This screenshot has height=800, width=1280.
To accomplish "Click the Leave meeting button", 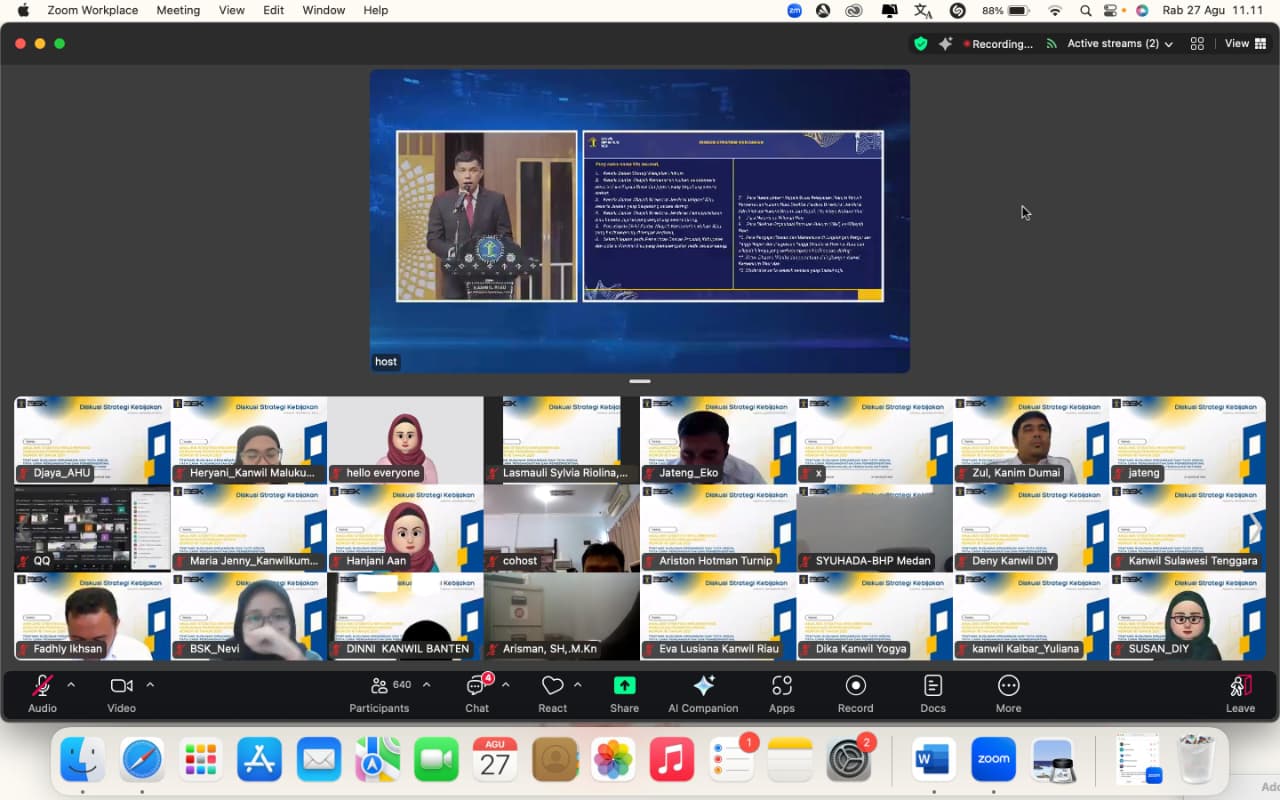I will [1240, 693].
